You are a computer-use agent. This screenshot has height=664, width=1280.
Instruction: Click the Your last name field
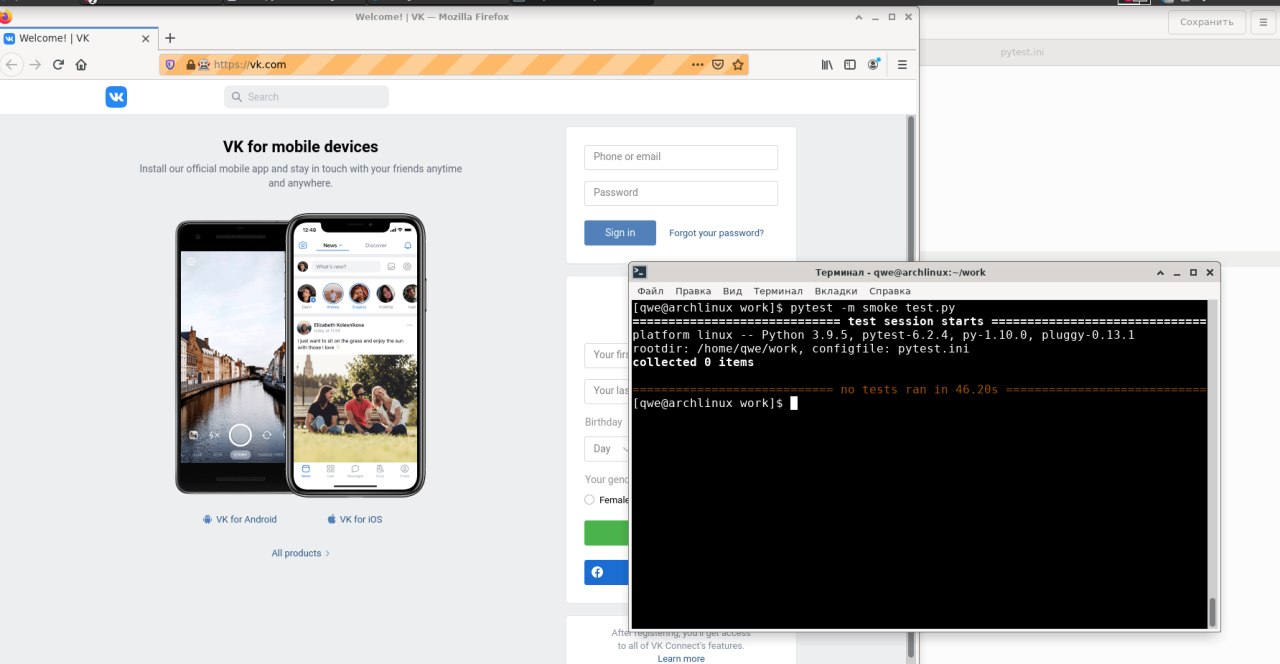click(607, 391)
